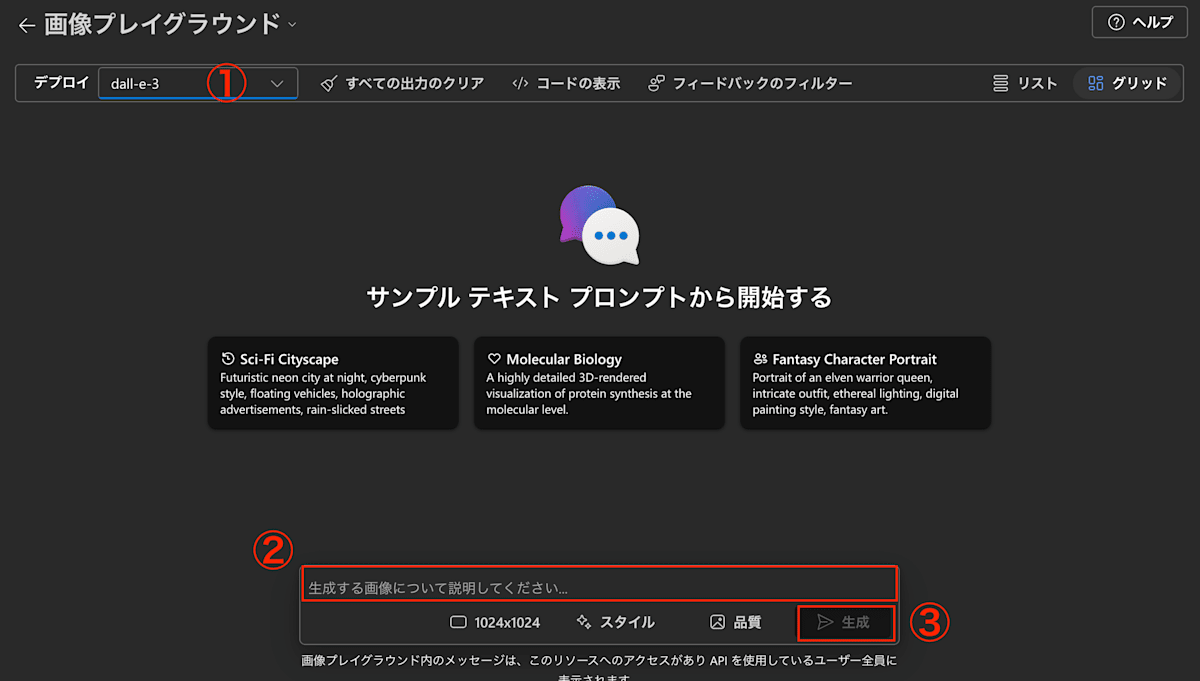Viewport: 1200px width, 681px height.
Task: Open the 品質 quality option
Action: coord(736,622)
